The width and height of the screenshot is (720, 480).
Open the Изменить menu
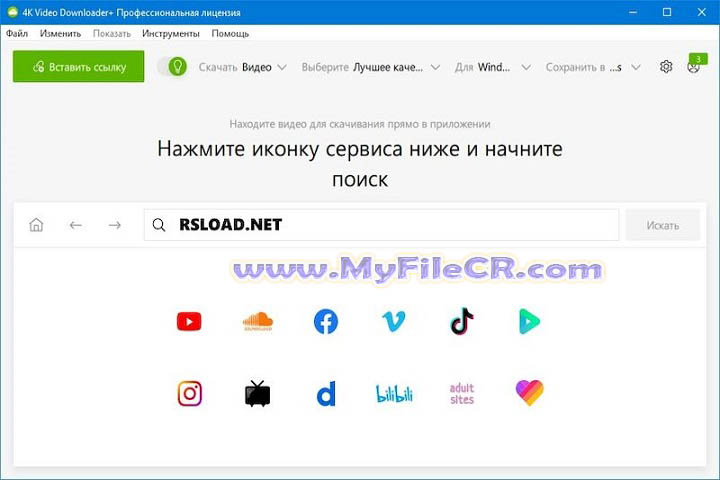60,34
